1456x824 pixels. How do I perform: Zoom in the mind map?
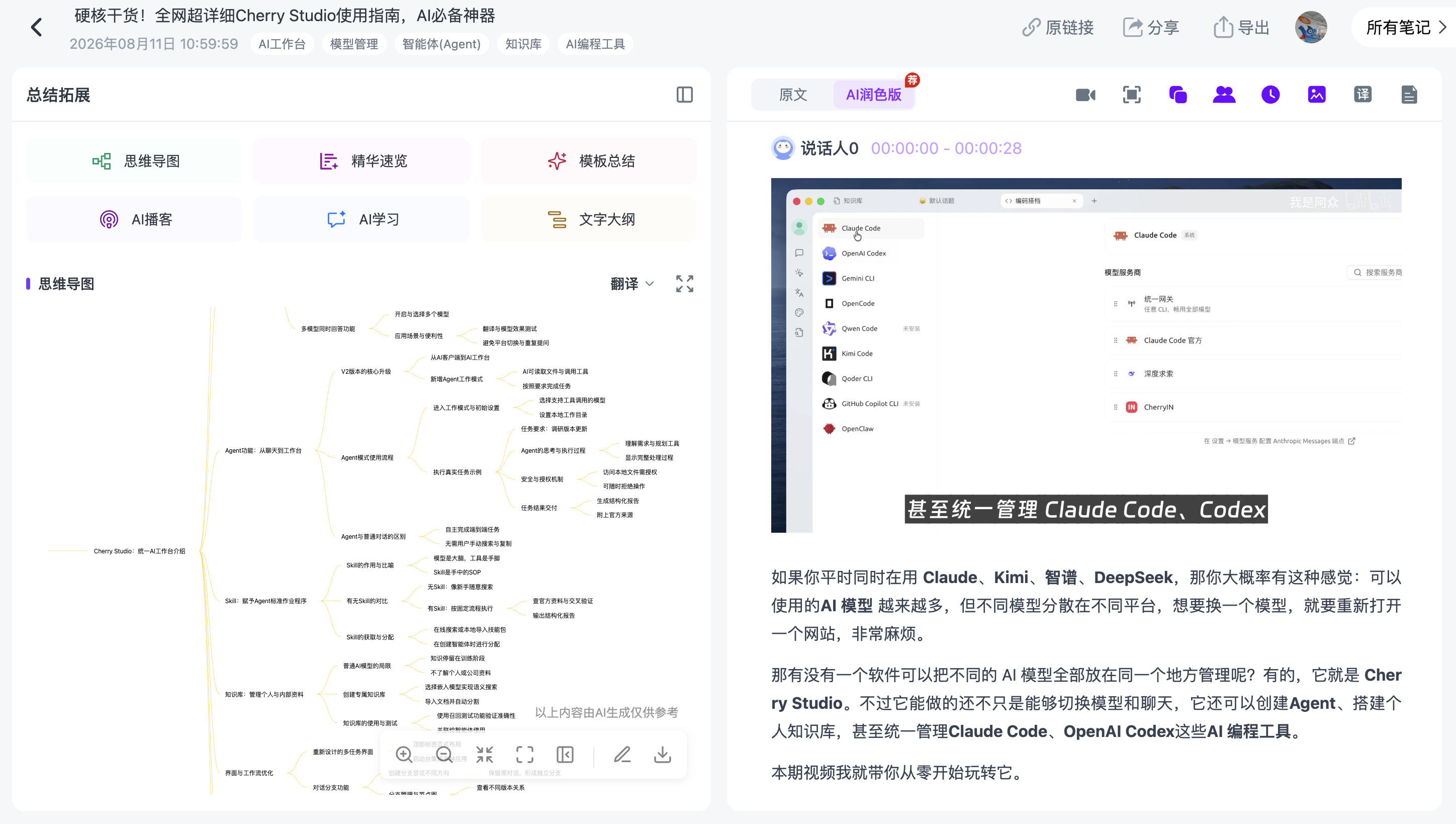[x=404, y=755]
